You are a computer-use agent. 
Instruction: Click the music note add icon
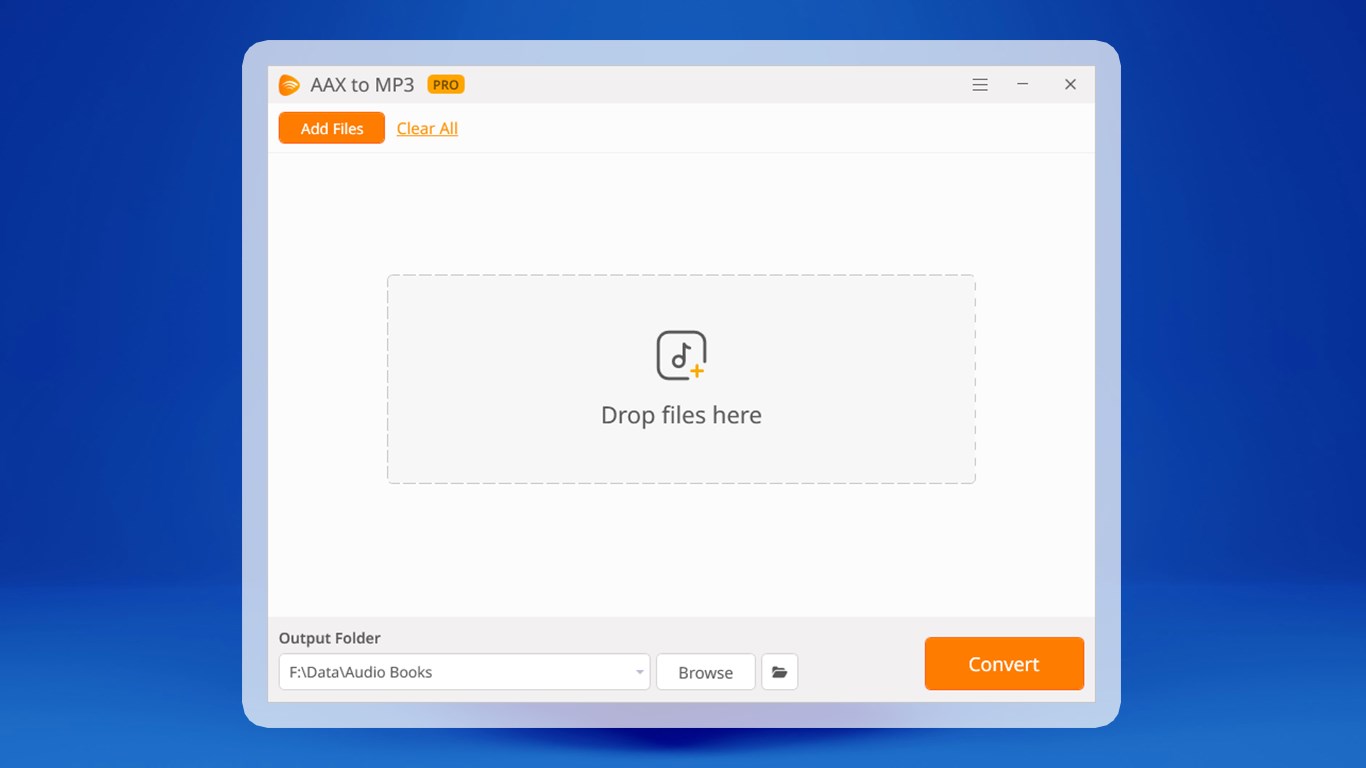[681, 356]
